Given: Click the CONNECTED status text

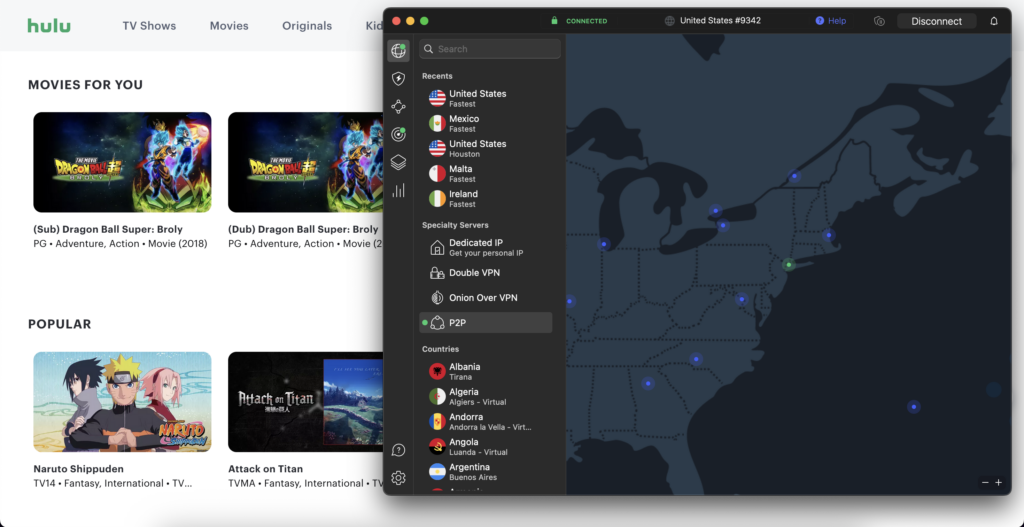Looking at the screenshot, I should pos(586,21).
